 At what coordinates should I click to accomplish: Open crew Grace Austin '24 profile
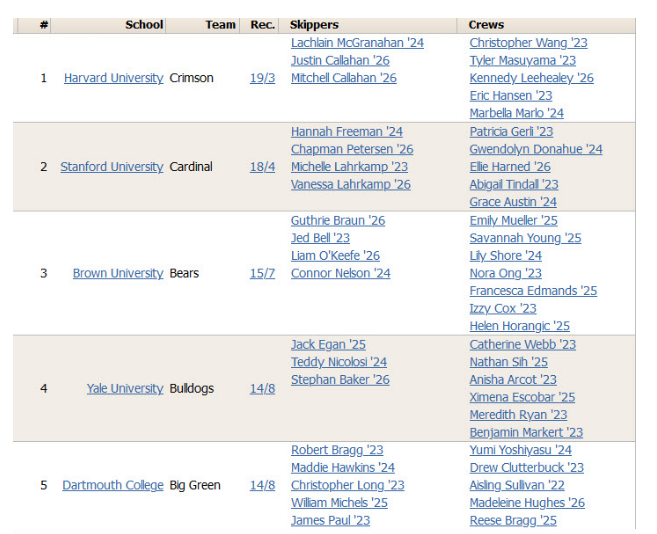(513, 202)
